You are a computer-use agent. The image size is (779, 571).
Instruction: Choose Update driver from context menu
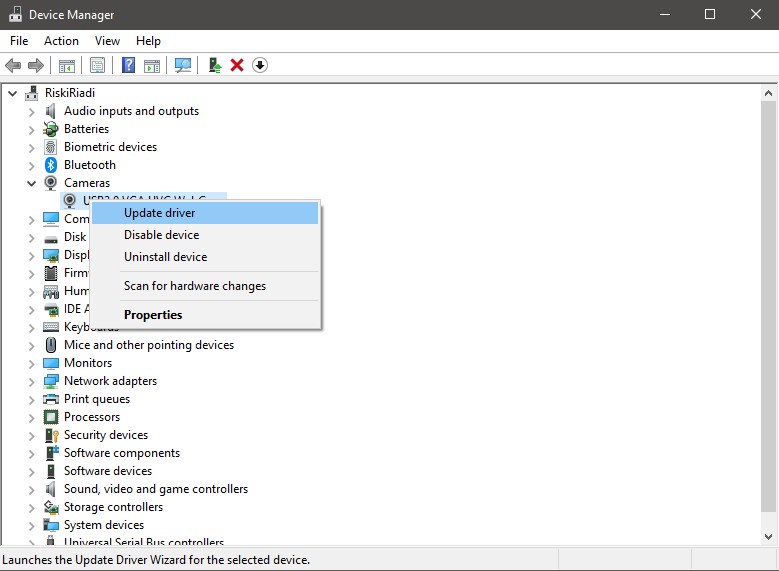(205, 213)
